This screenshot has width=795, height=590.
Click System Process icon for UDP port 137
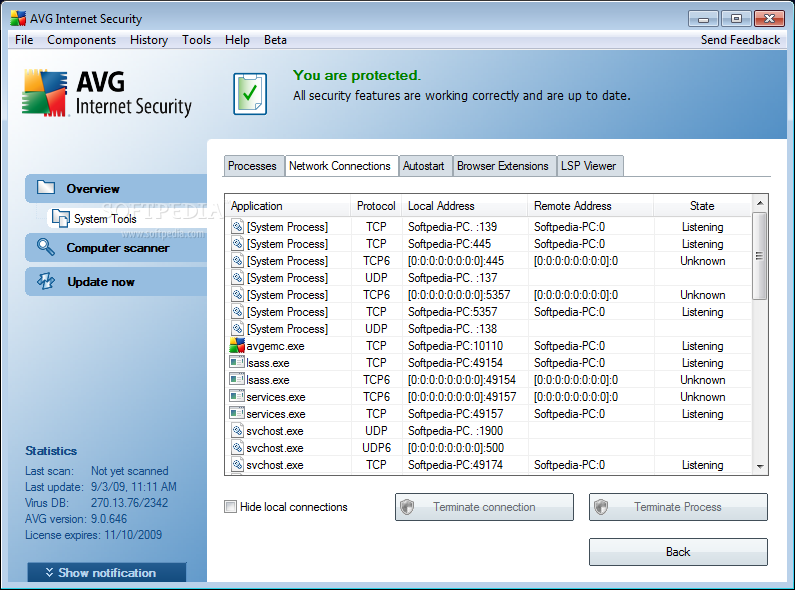(x=238, y=278)
